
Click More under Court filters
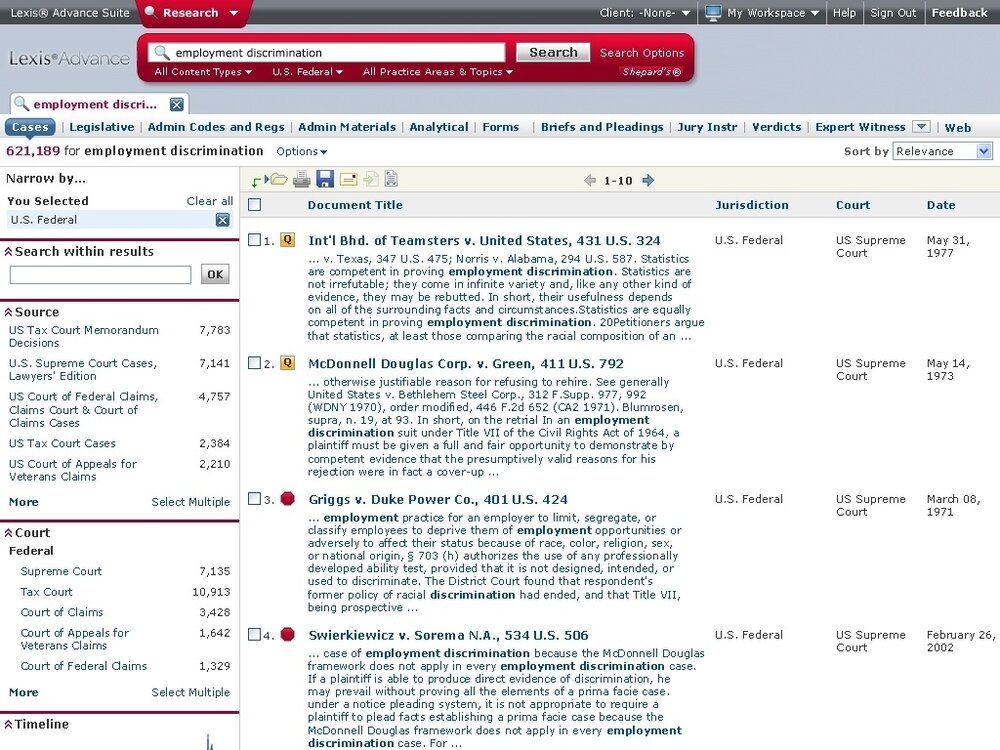[24, 693]
